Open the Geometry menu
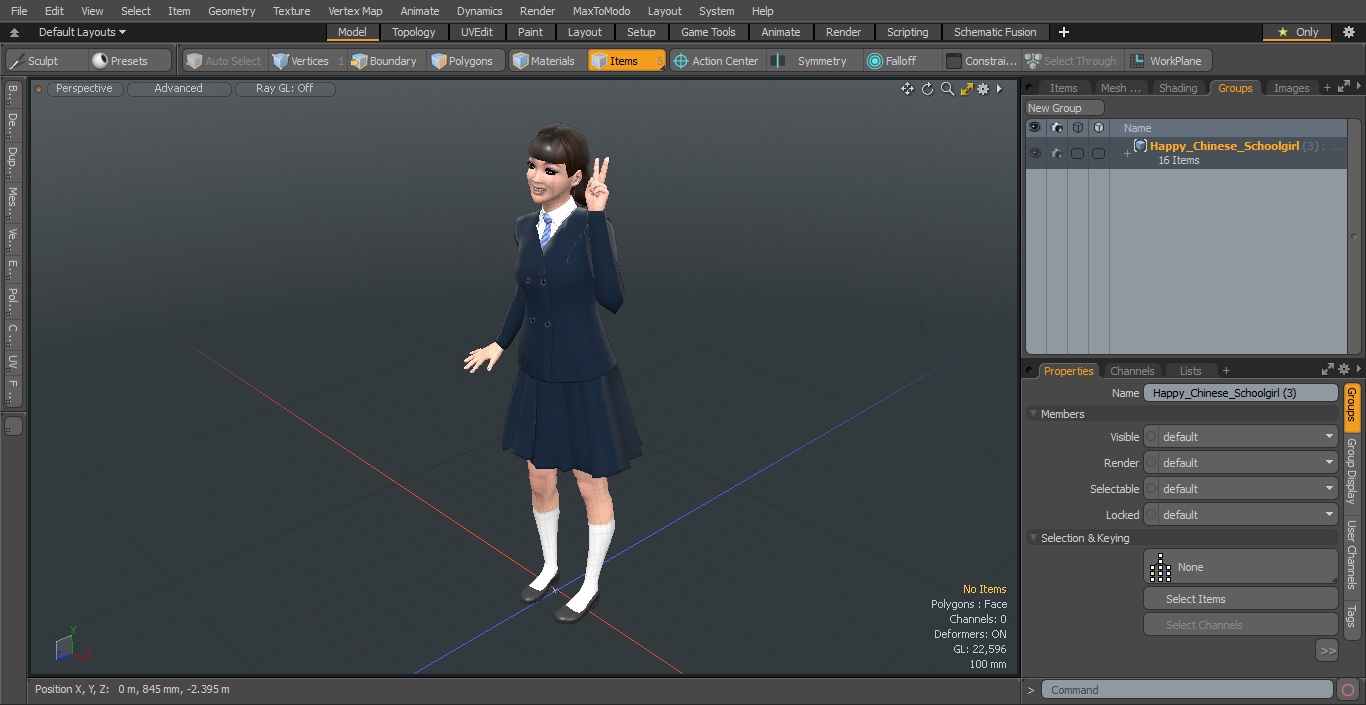The image size is (1366, 705). click(231, 11)
